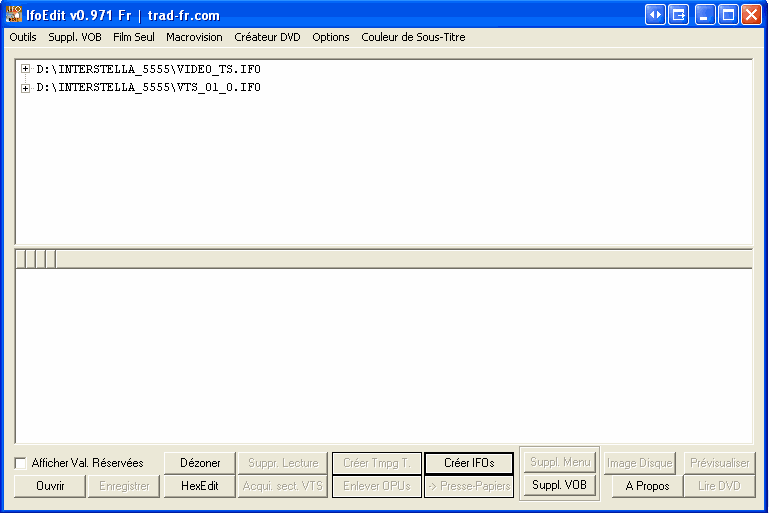Click the Suppl. VOB button at bottom

point(559,486)
